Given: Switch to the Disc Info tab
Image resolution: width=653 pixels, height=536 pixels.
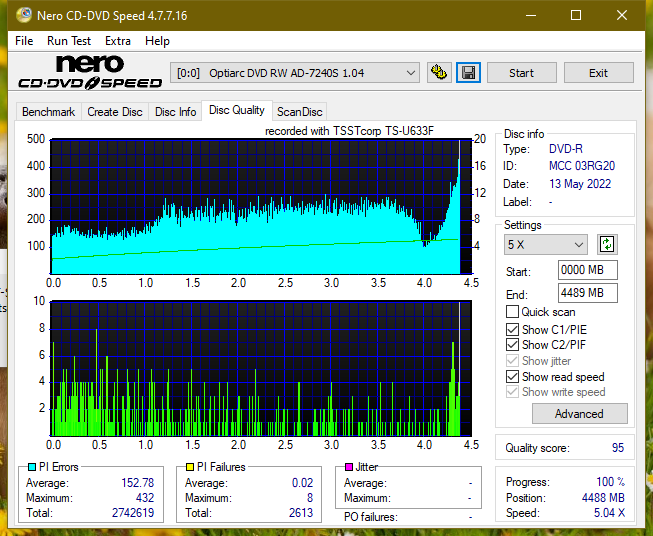Looking at the screenshot, I should (x=175, y=112).
